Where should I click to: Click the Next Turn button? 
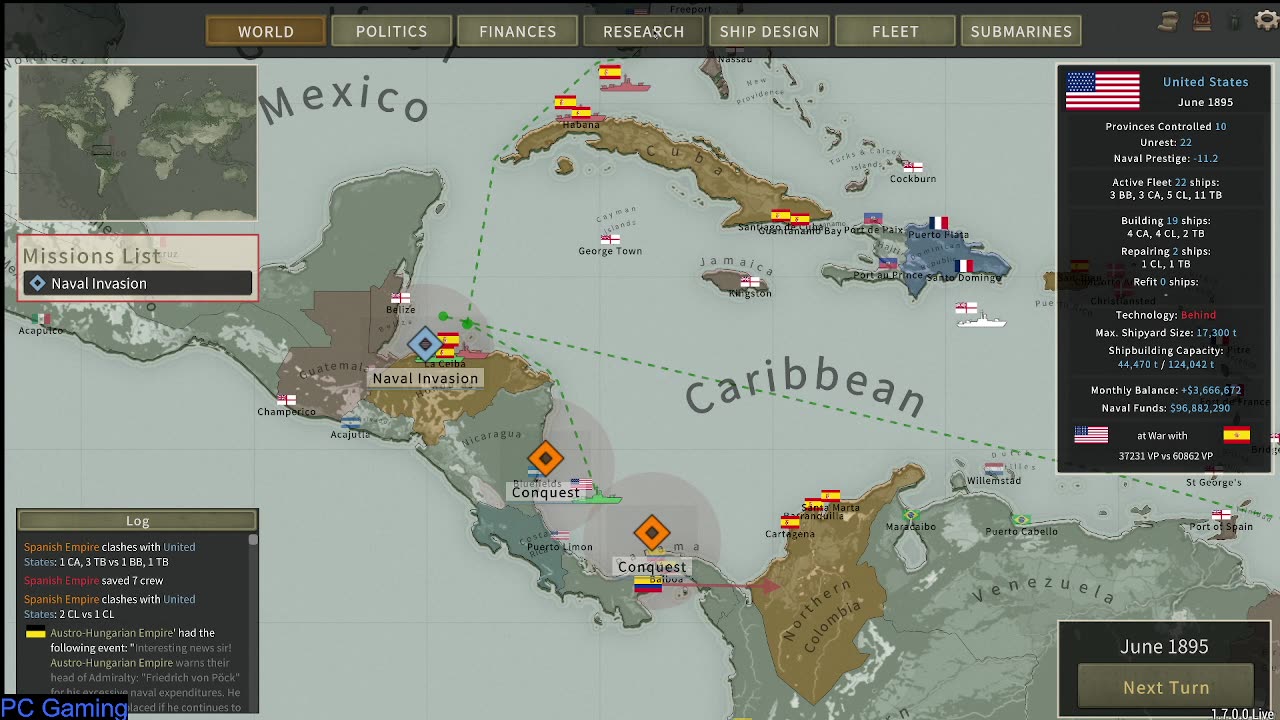[1166, 687]
